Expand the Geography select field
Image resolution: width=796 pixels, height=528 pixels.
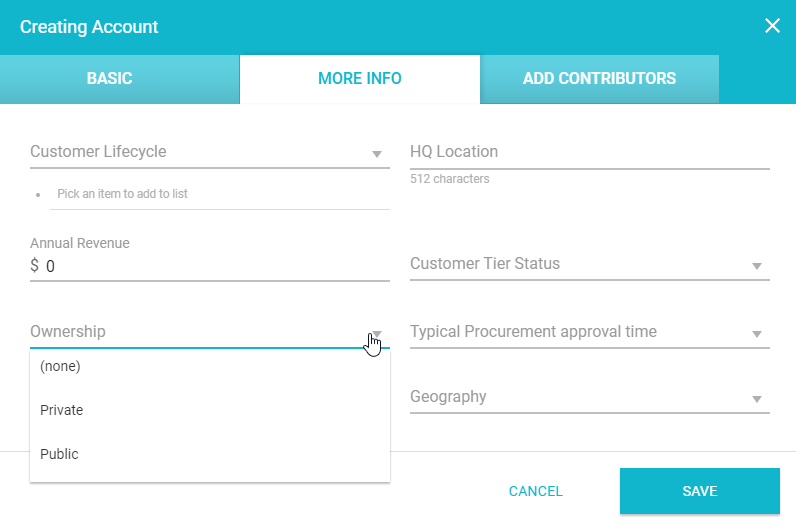(580, 397)
